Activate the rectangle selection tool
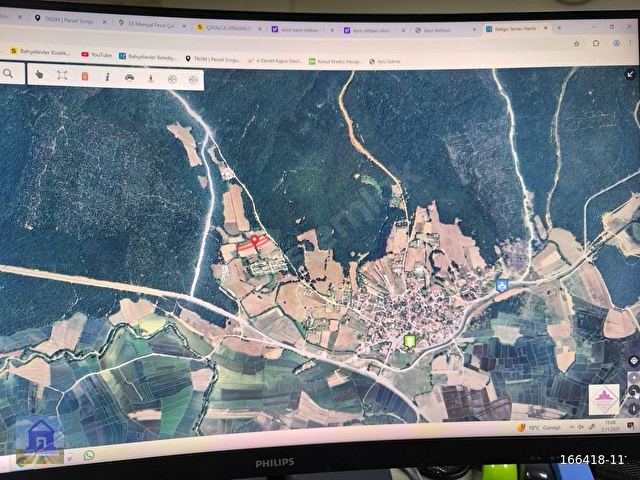640x480 pixels. [x=62, y=76]
